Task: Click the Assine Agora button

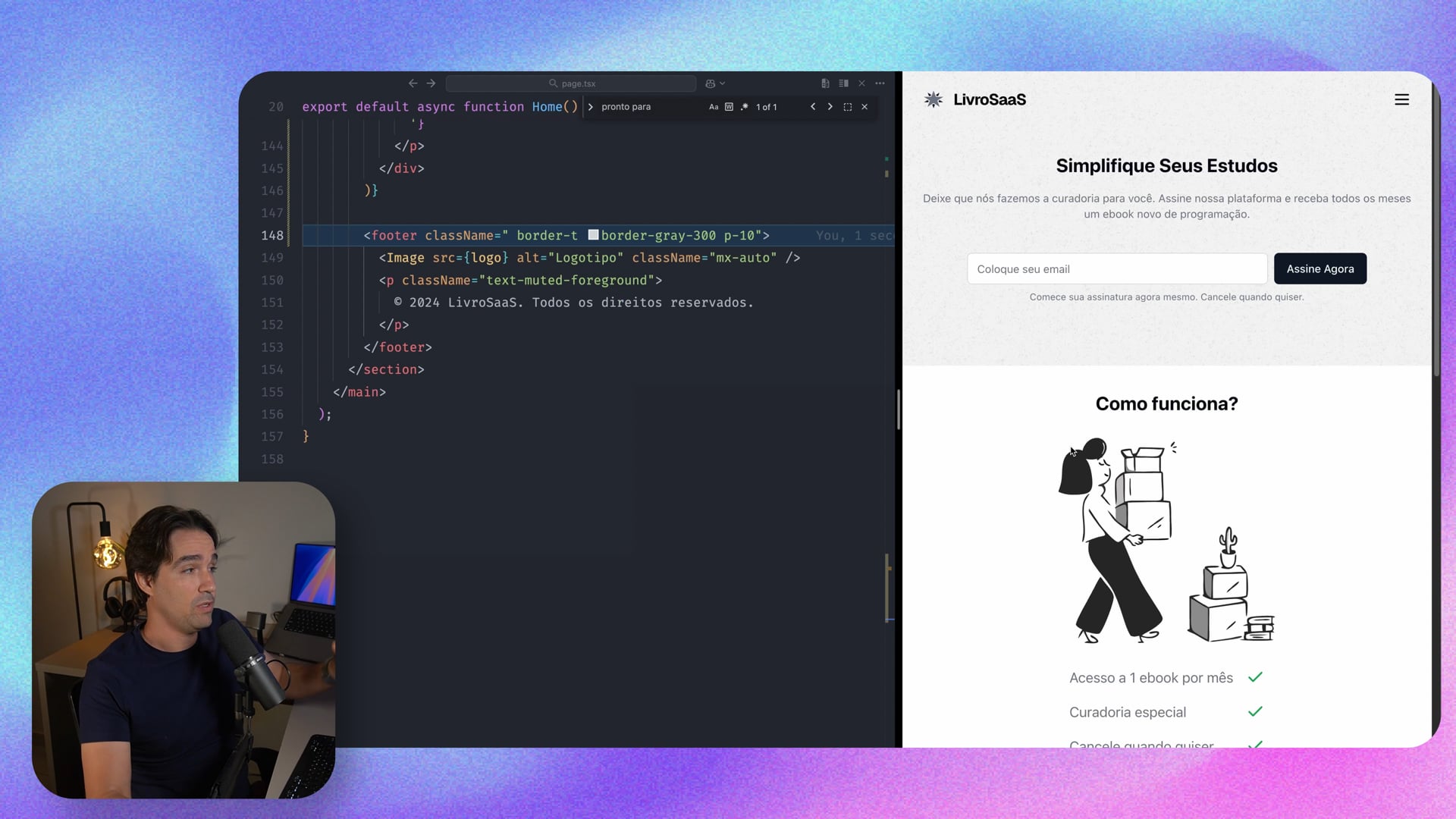Action: point(1319,268)
